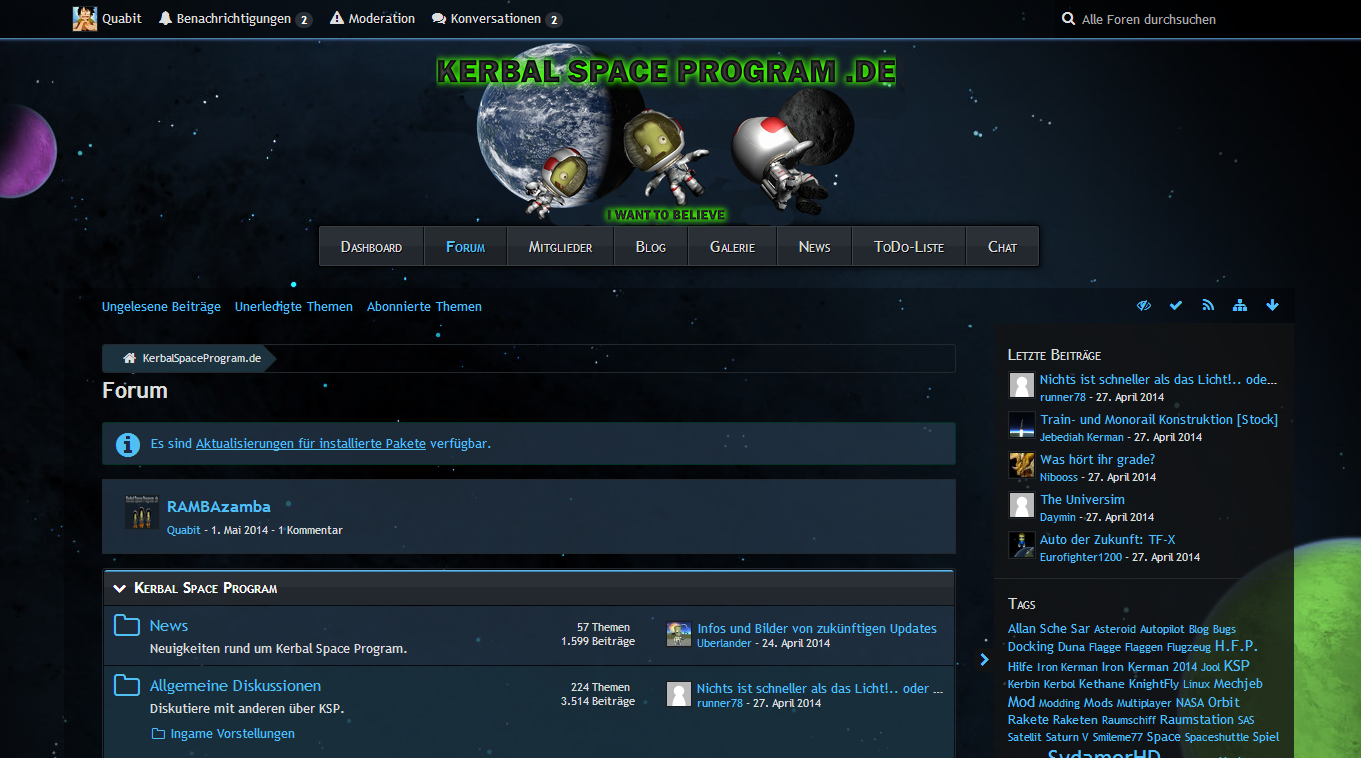Switch to the Mitglieder tab
The height and width of the screenshot is (758, 1361).
[x=560, y=247]
